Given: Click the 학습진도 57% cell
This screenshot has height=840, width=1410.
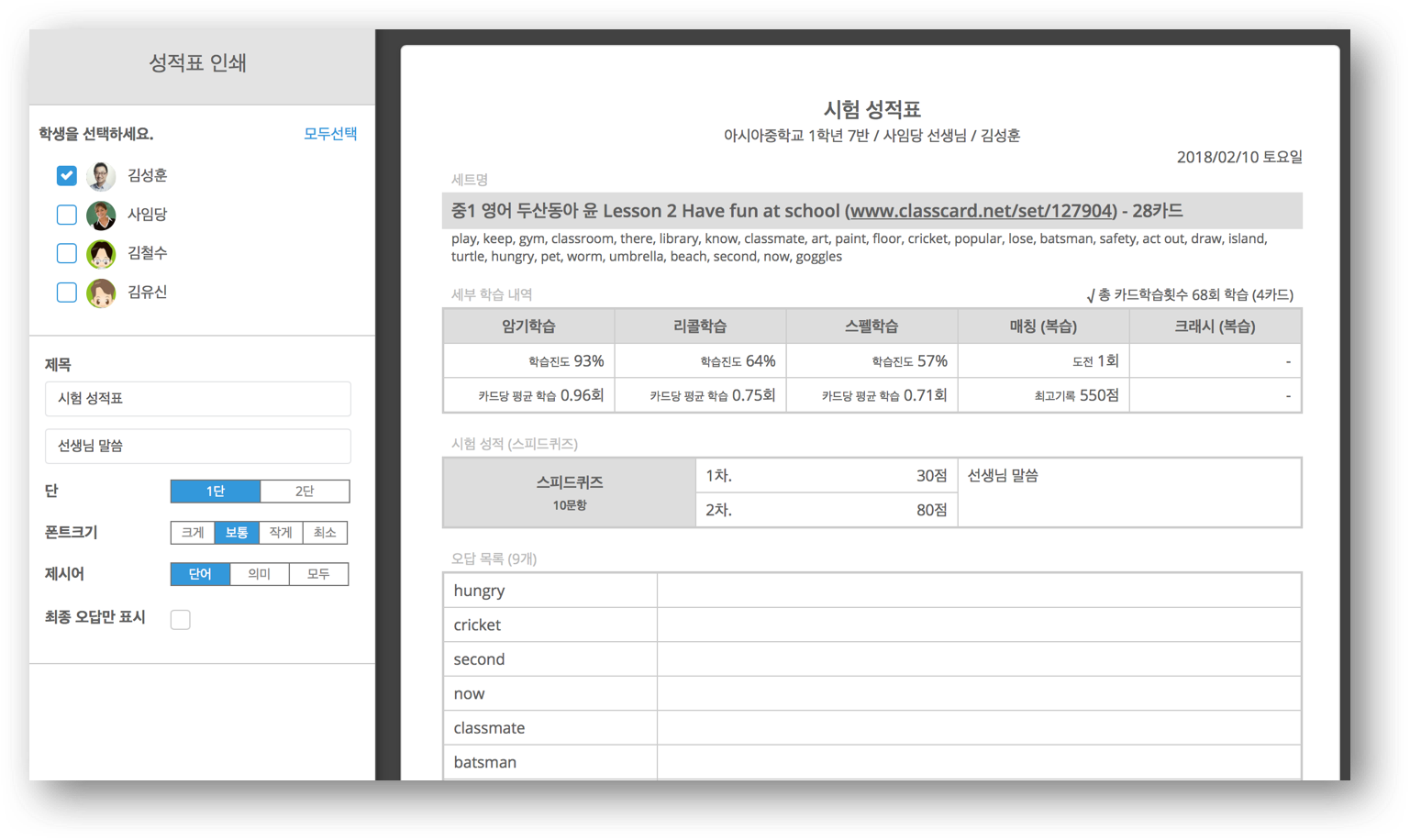Looking at the screenshot, I should click(872, 361).
